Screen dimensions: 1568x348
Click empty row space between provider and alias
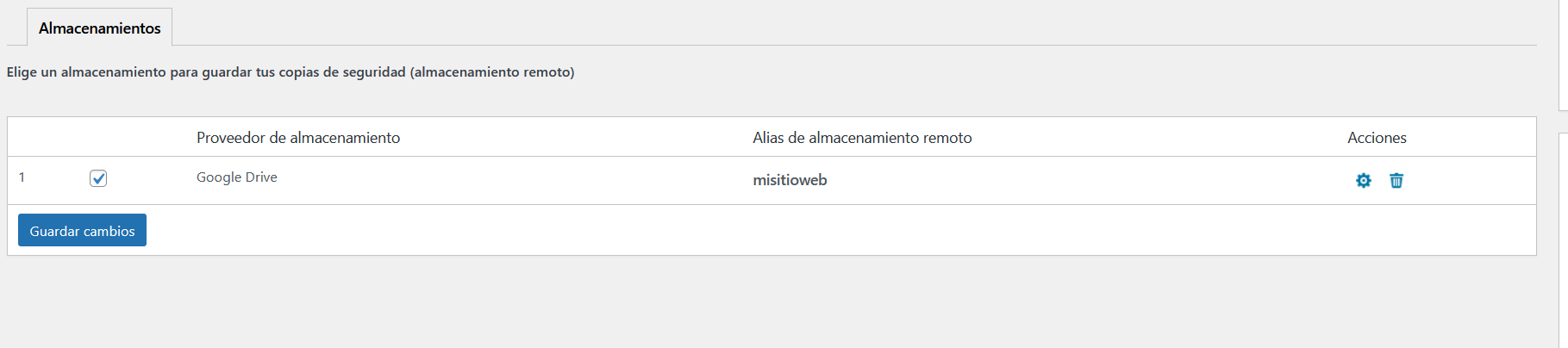pyautogui.click(x=517, y=180)
